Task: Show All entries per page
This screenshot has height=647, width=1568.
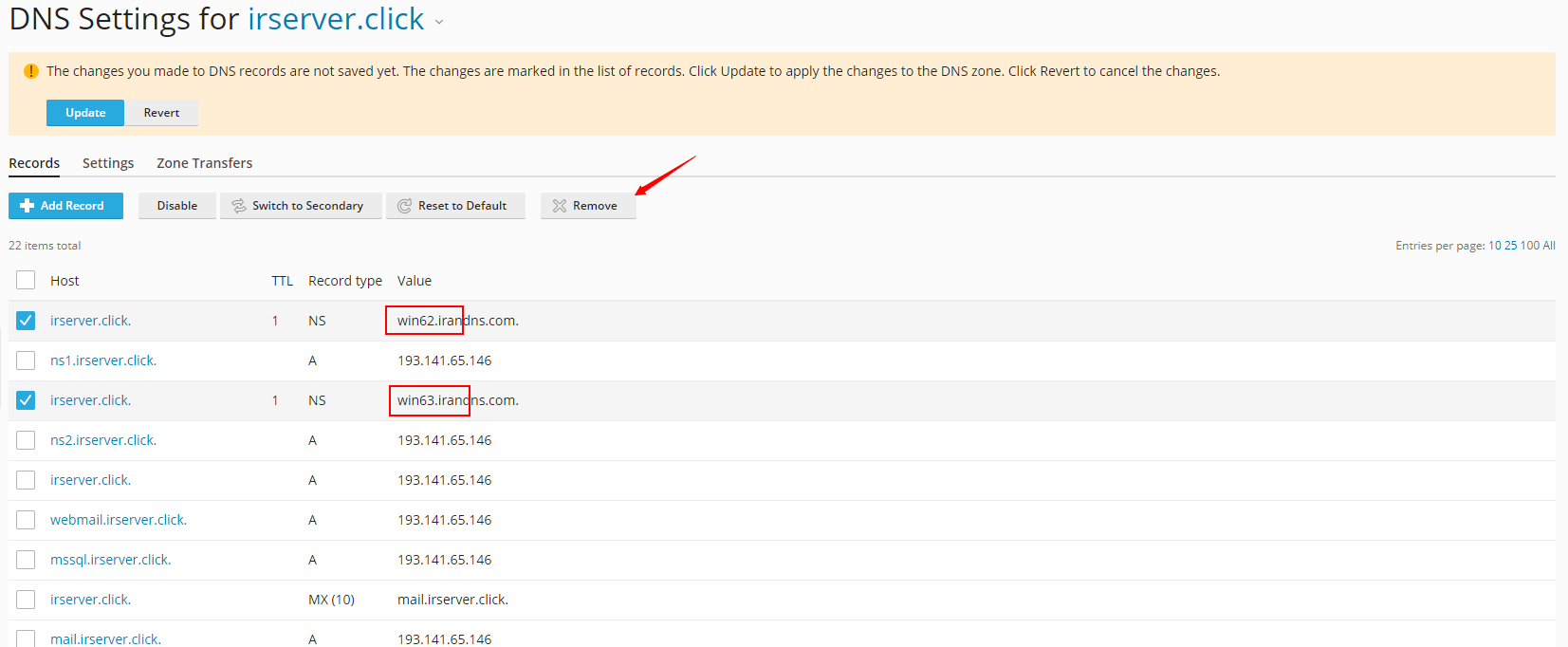Action: (1548, 246)
